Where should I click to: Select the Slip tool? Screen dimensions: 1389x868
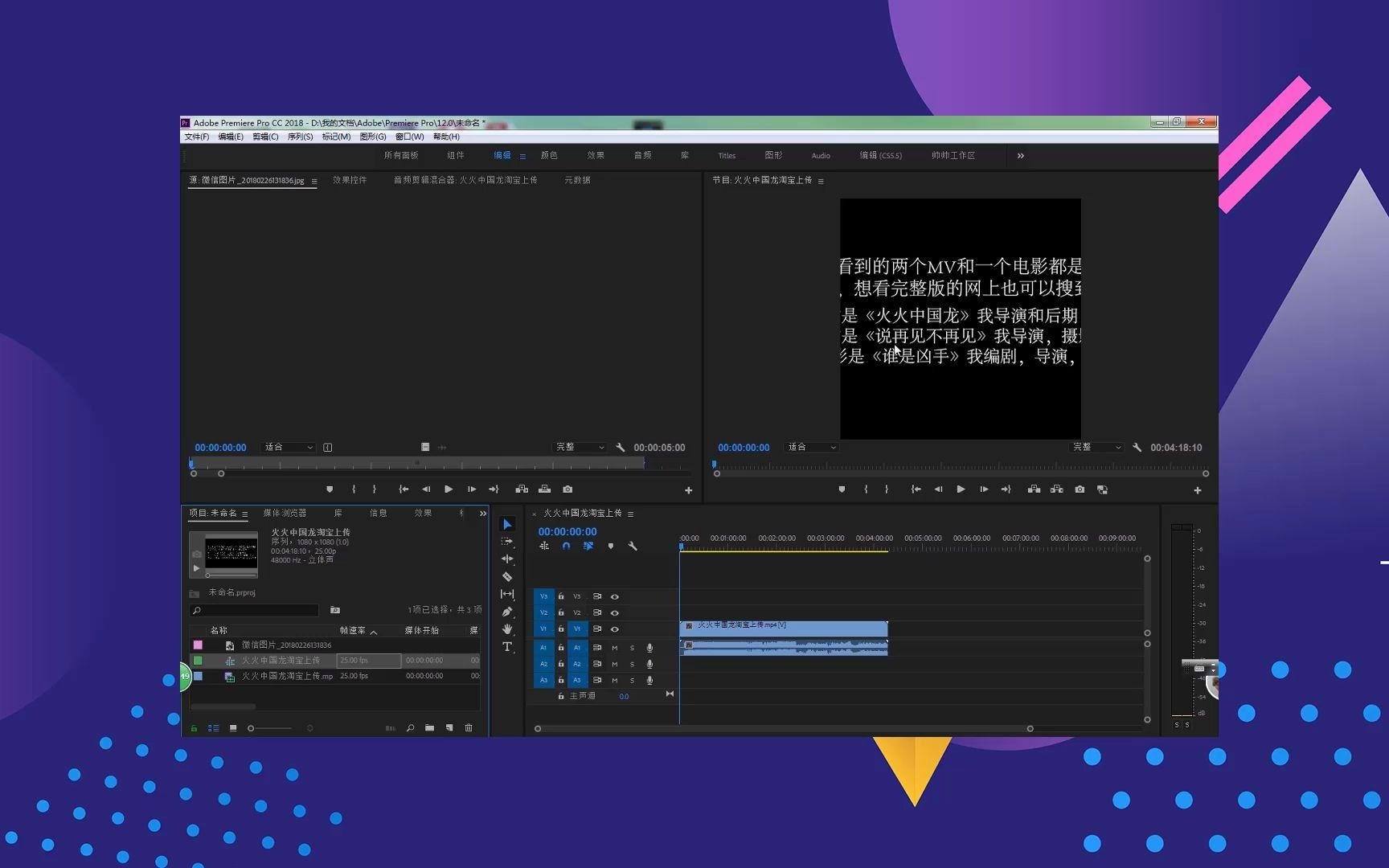point(507,594)
